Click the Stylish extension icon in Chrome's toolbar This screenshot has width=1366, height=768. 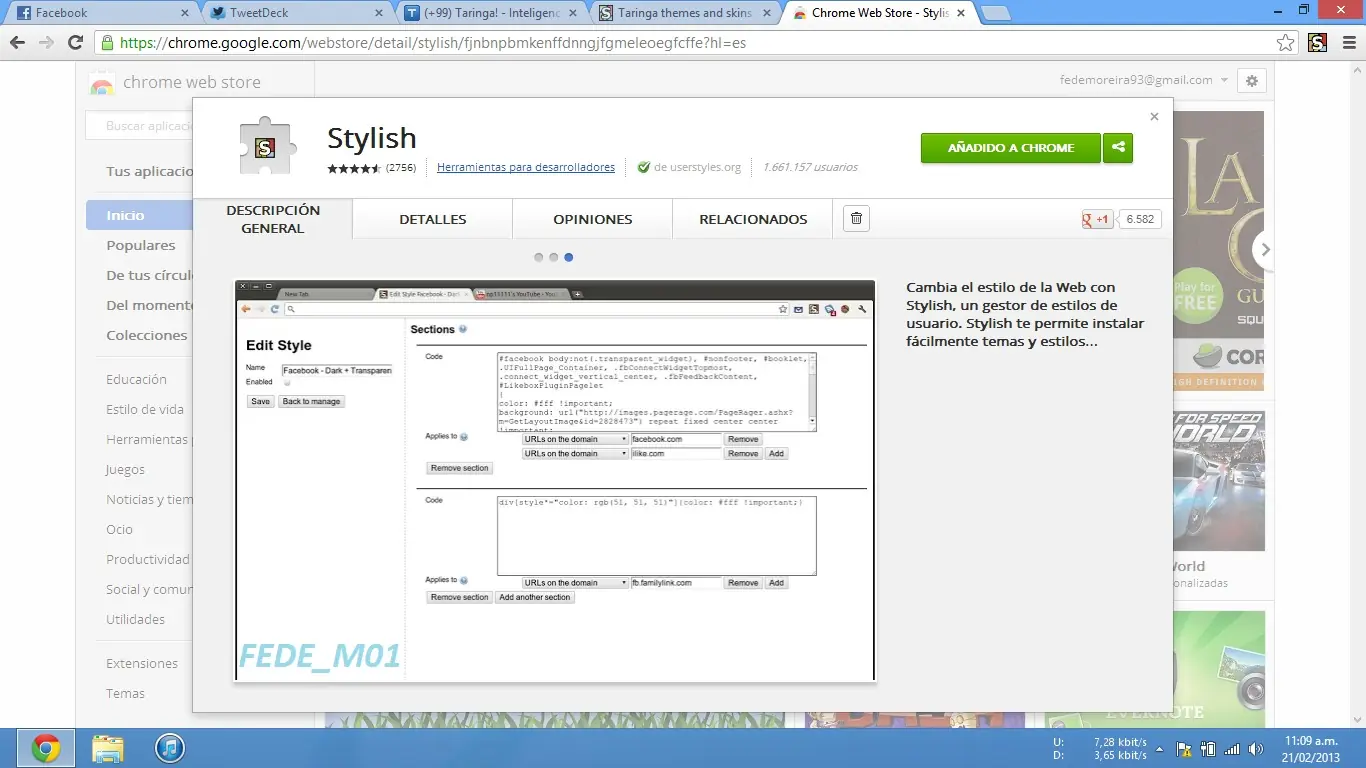(1317, 43)
